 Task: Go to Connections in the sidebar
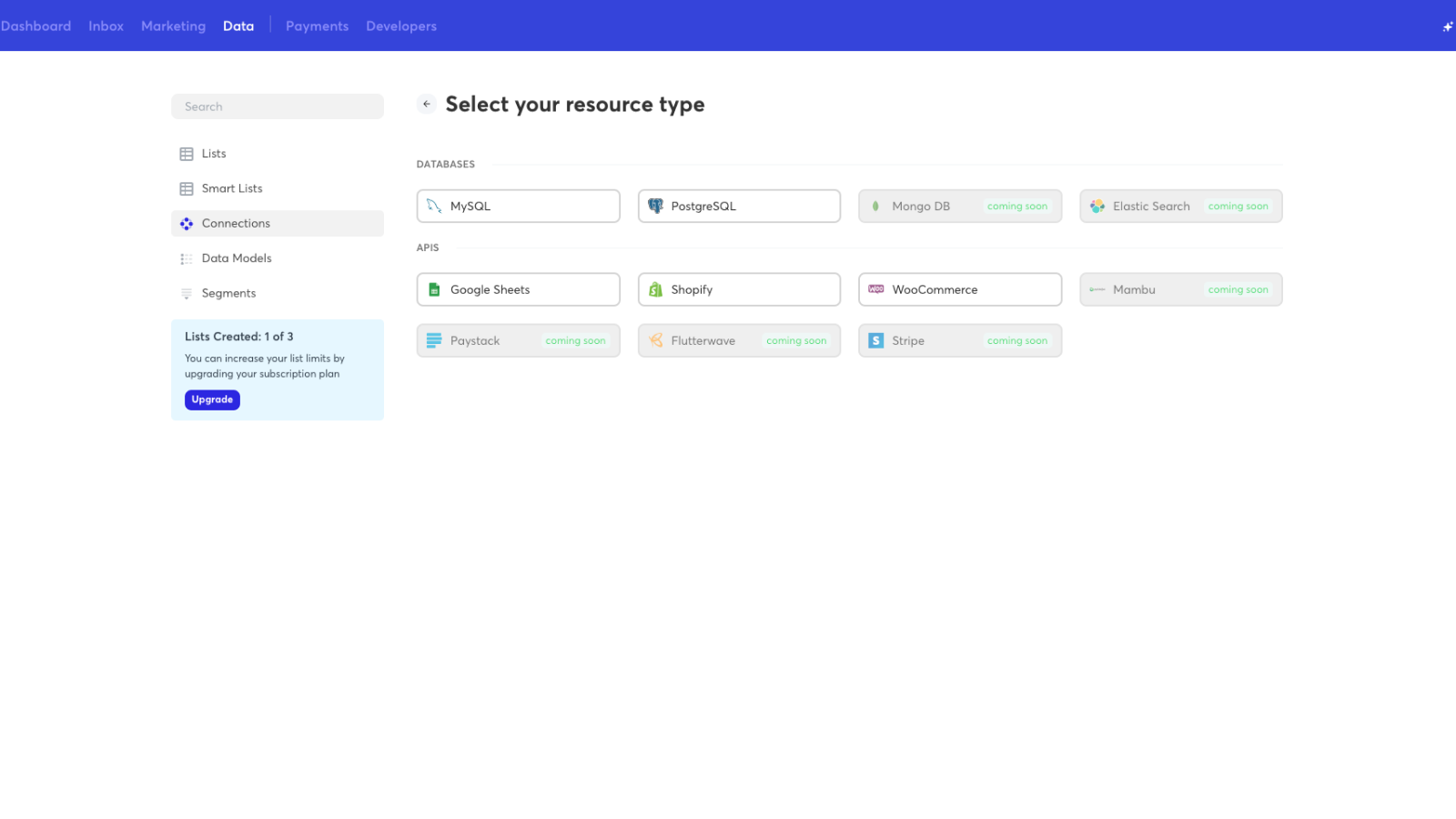pos(236,224)
